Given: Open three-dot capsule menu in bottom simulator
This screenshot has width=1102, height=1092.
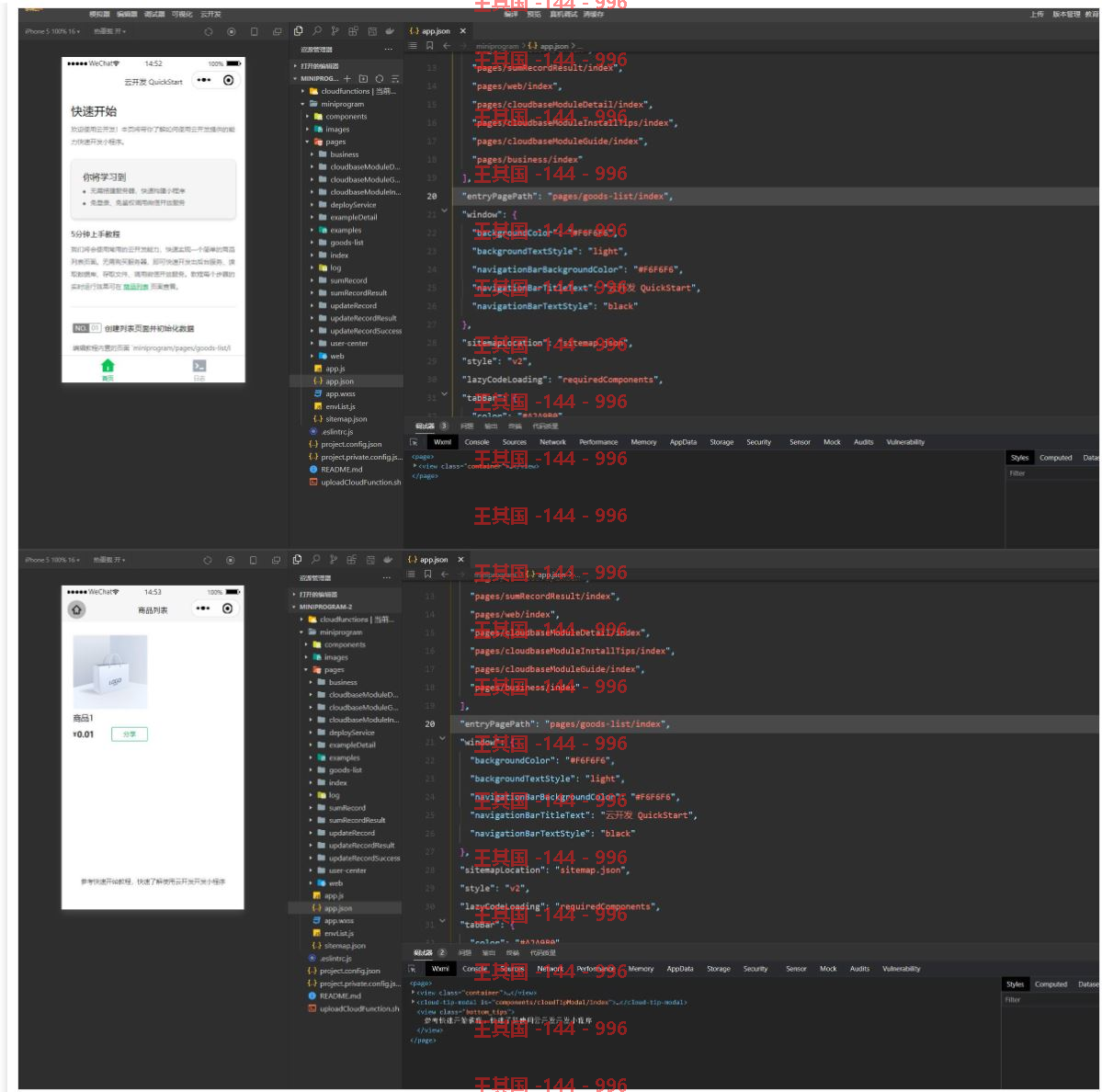Looking at the screenshot, I should tap(203, 609).
